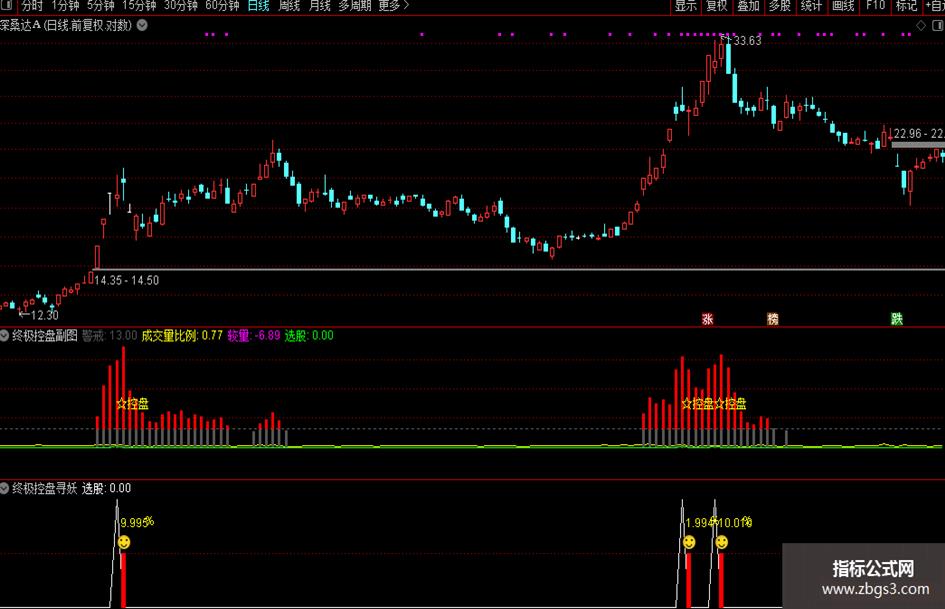
Task: Click the 较量: -6.89 value
Action: tap(254, 335)
